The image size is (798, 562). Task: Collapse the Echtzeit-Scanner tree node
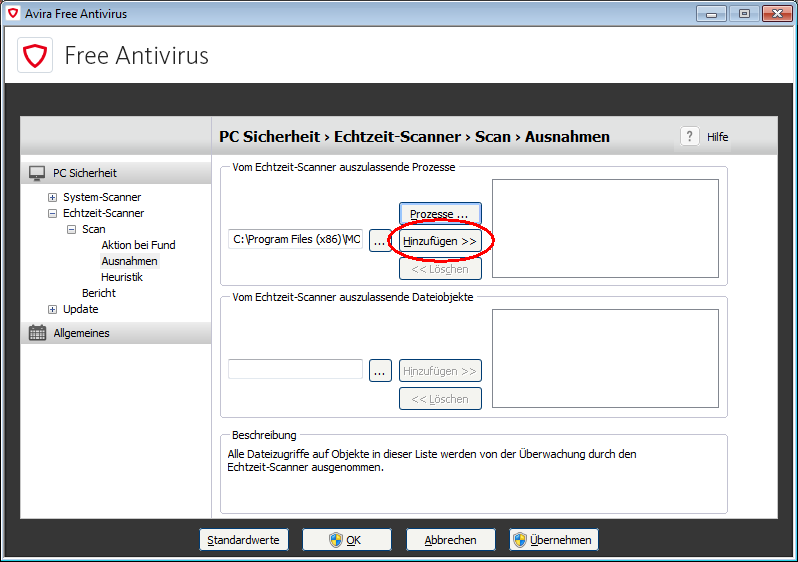(52, 213)
